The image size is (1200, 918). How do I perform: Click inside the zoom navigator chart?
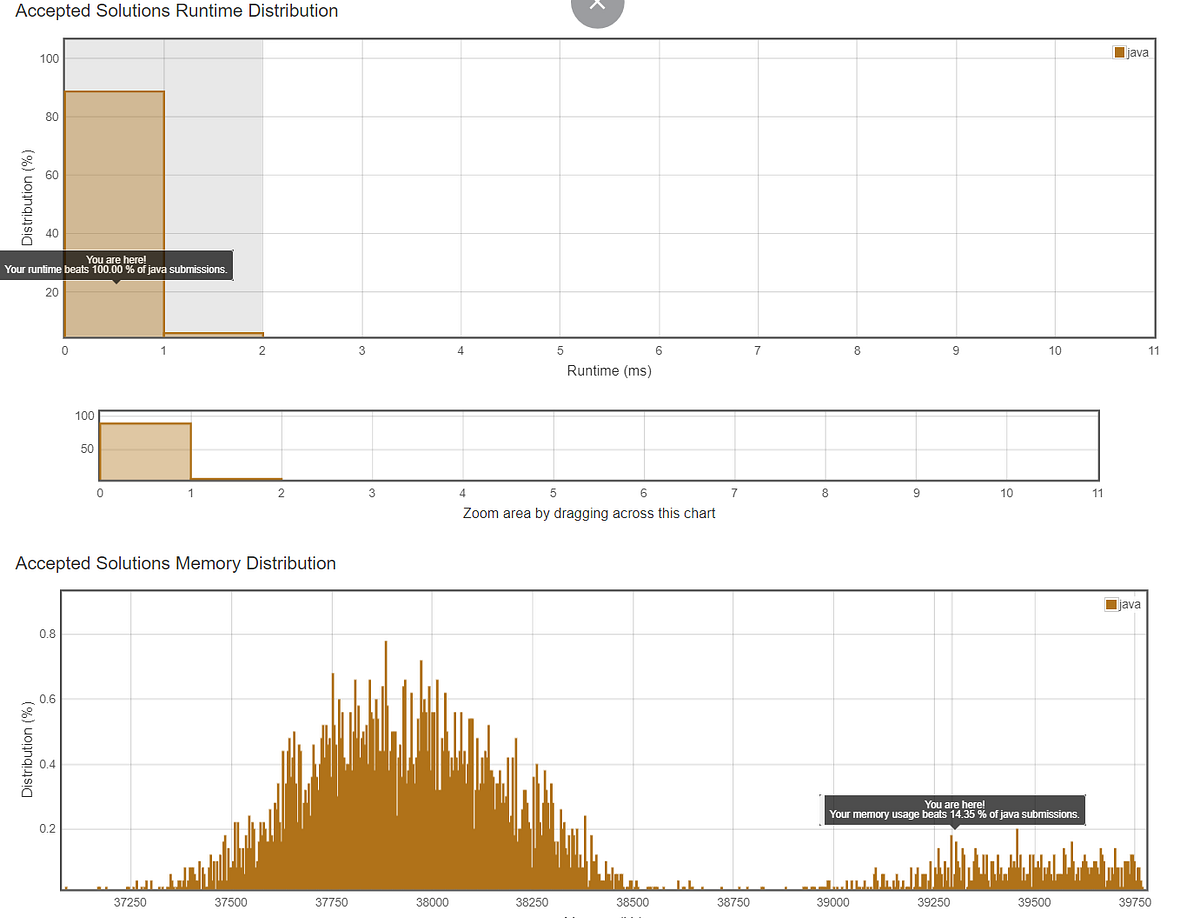(600, 443)
